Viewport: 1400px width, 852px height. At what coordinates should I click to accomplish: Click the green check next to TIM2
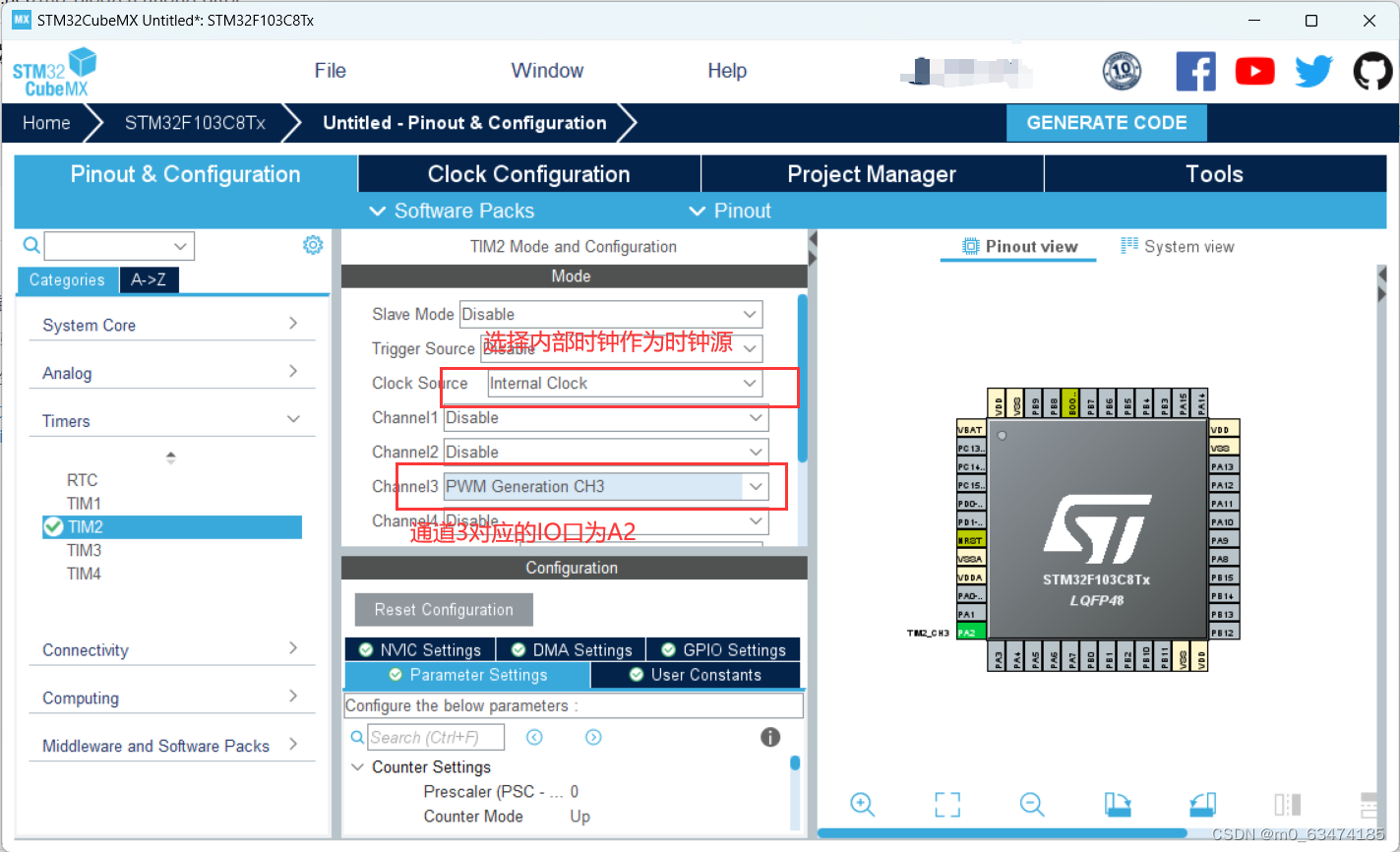tap(53, 527)
